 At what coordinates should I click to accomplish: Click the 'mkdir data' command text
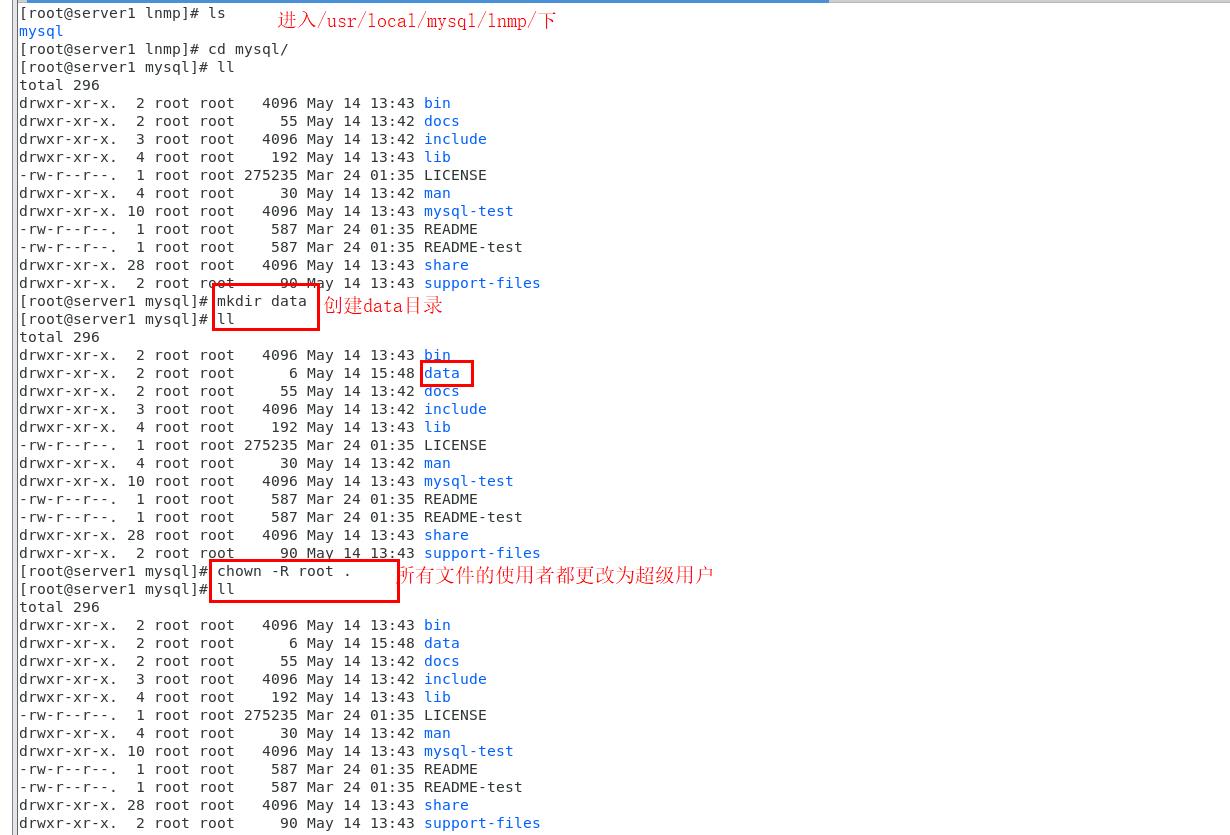tap(262, 301)
